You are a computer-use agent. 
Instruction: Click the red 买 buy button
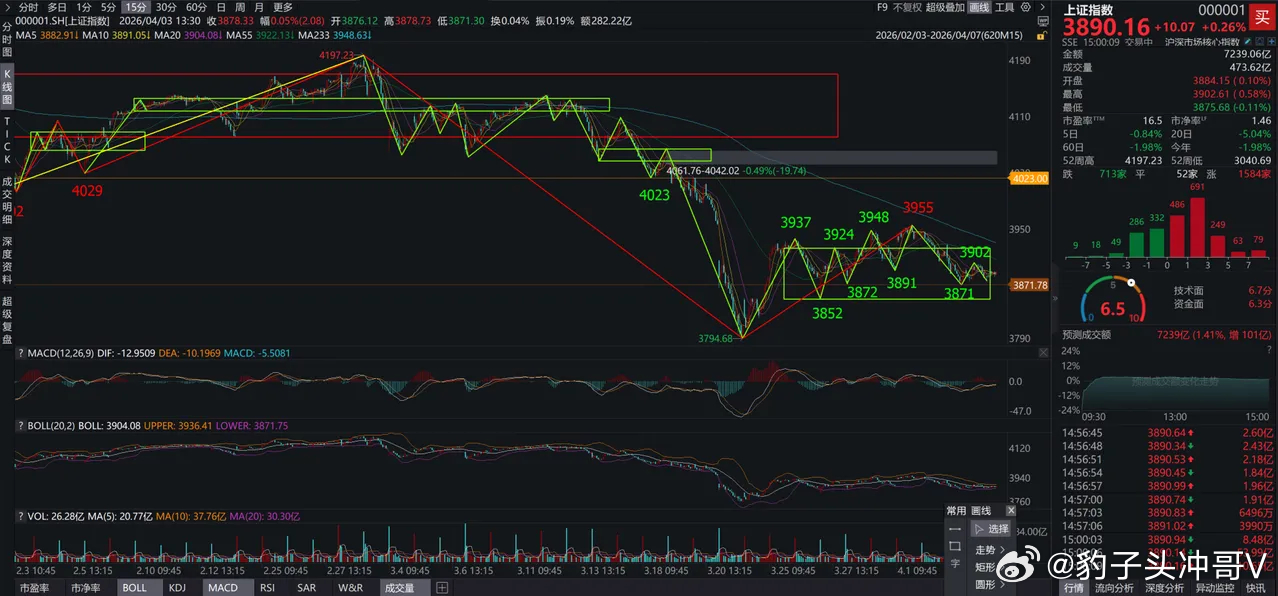pyautogui.click(x=1262, y=17)
